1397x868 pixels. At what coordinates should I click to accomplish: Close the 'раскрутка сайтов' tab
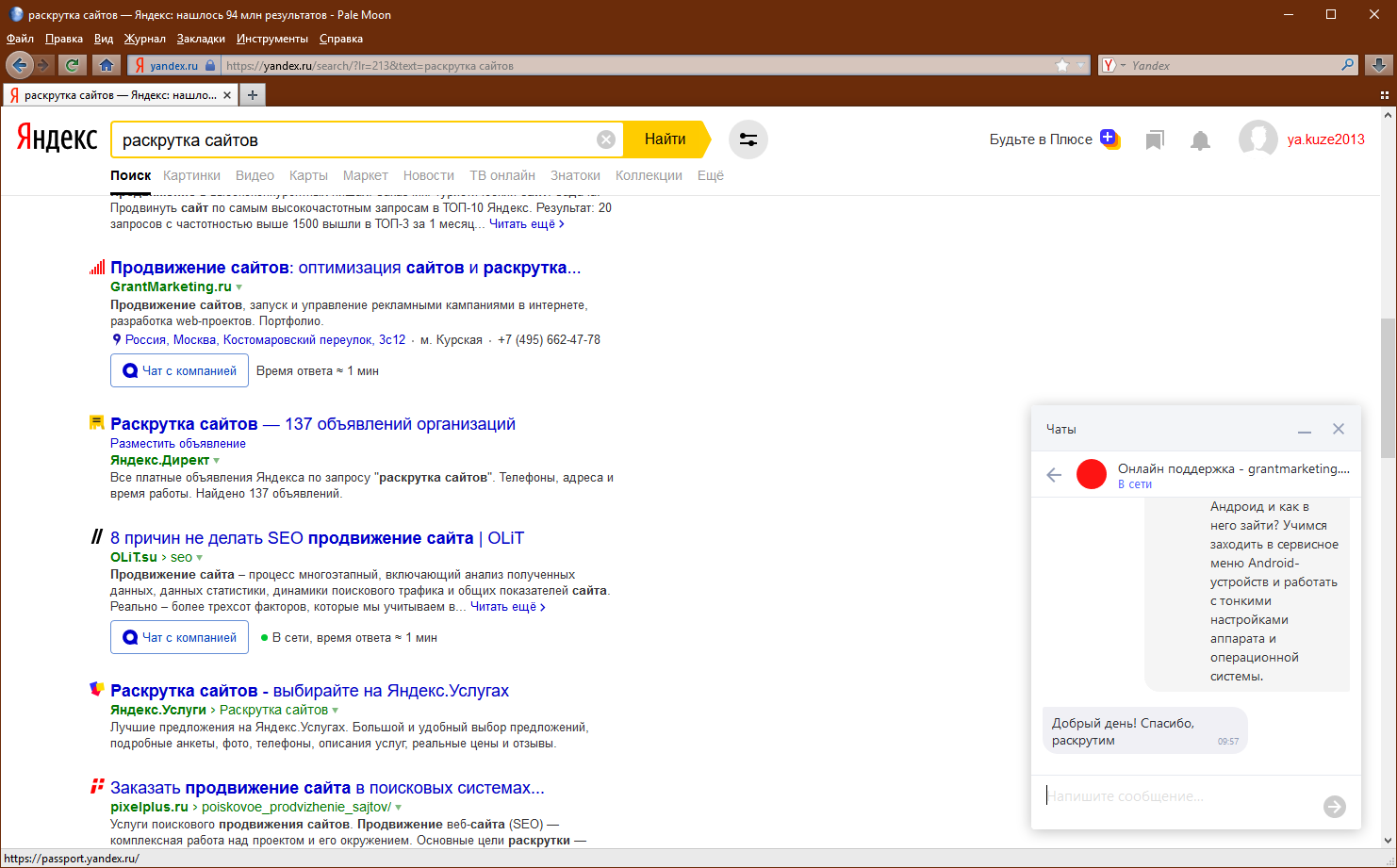227,95
